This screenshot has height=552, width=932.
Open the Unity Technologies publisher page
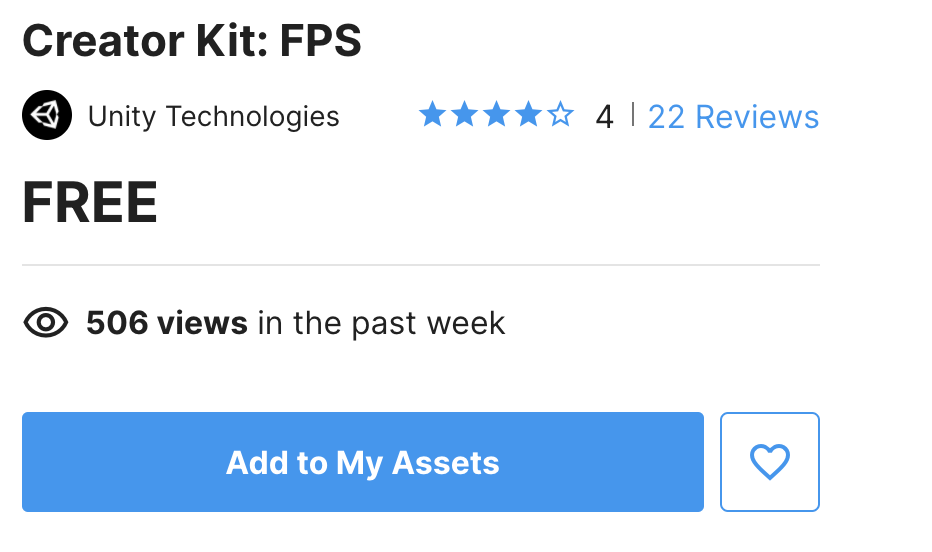(x=213, y=117)
